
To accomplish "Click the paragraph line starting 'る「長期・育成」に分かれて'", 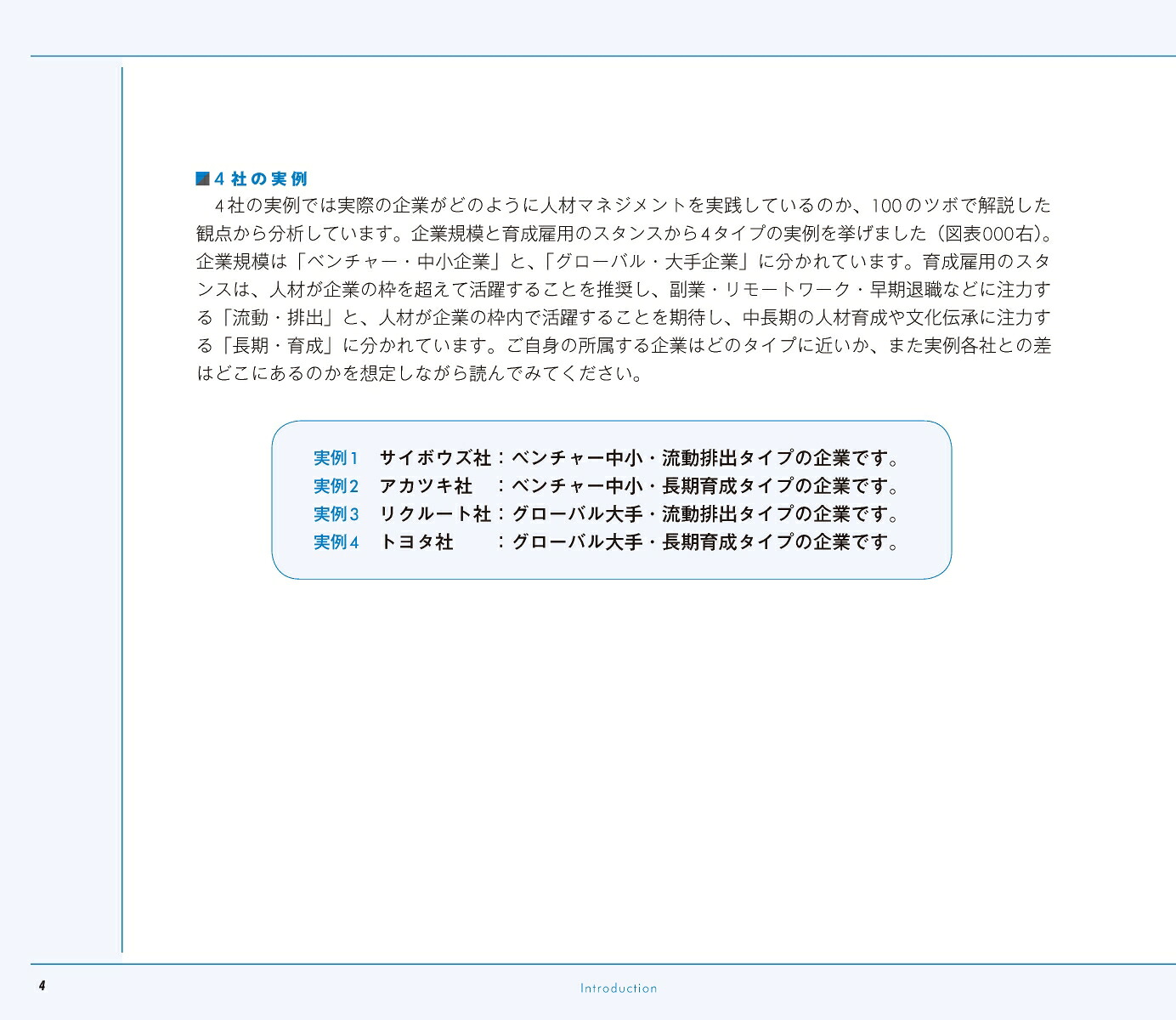I will pyautogui.click(x=624, y=346).
